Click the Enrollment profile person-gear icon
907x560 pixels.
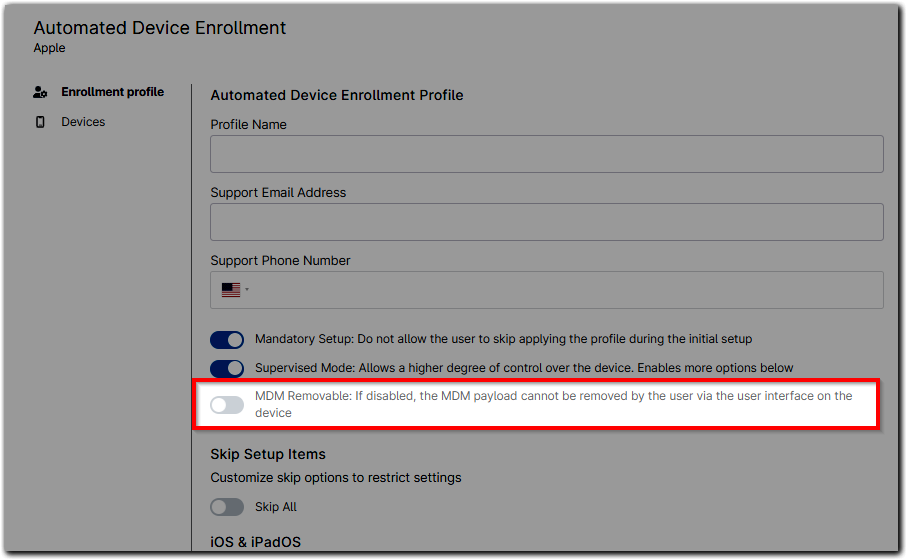[40, 92]
